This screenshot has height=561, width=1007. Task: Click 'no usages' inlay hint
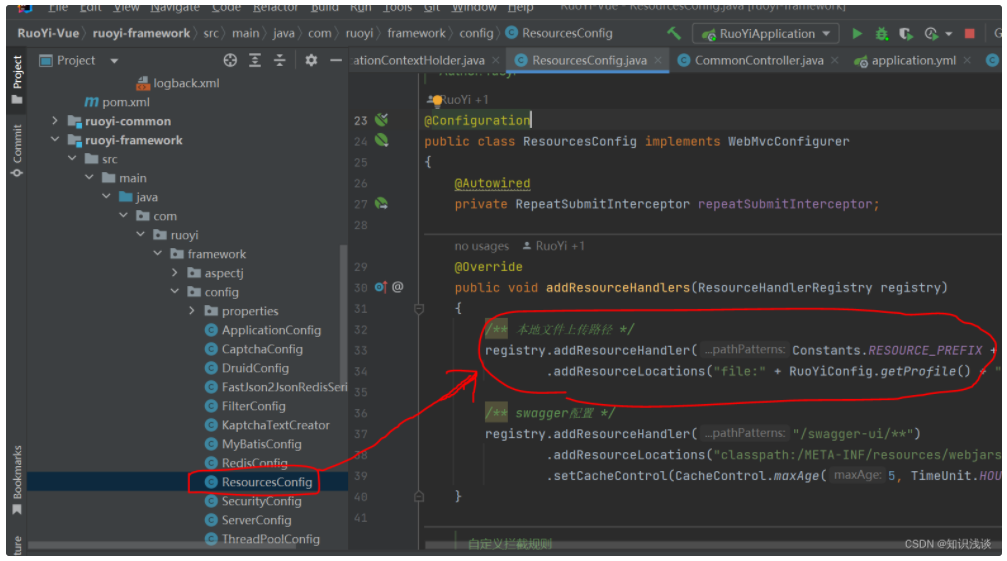pos(481,246)
